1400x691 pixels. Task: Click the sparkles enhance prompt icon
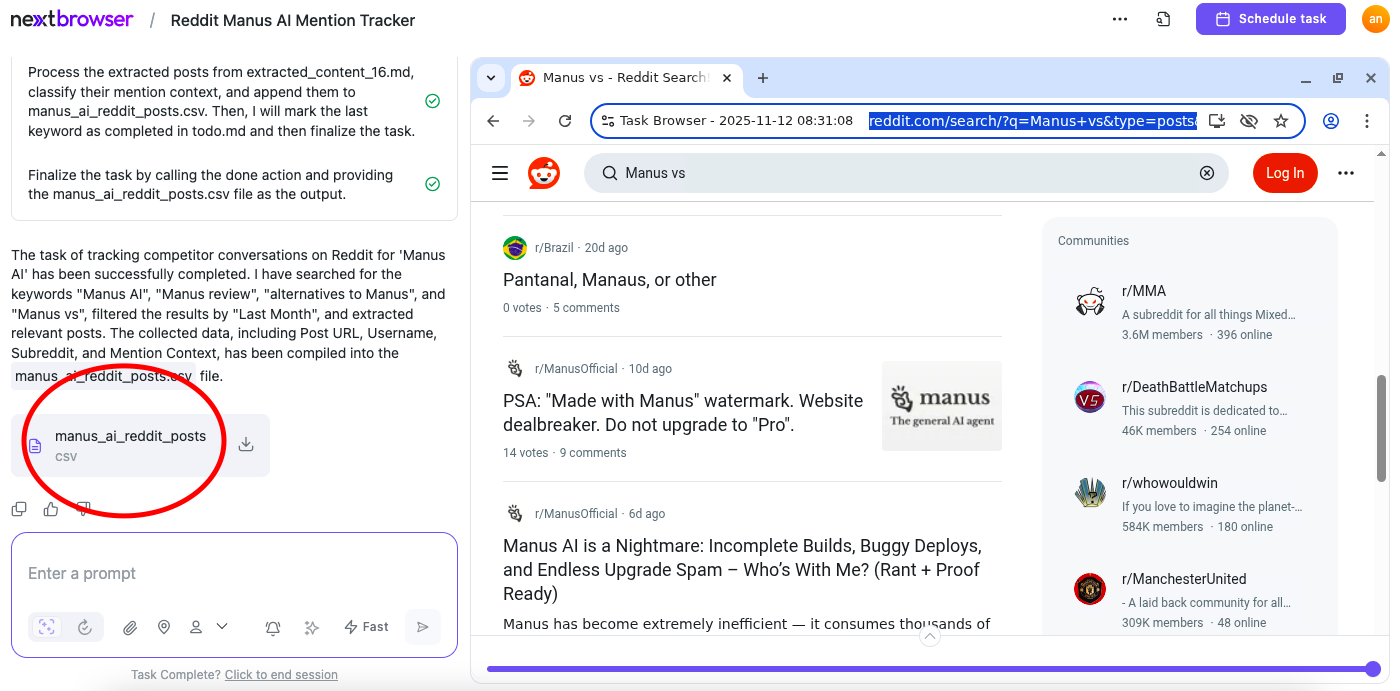click(312, 627)
